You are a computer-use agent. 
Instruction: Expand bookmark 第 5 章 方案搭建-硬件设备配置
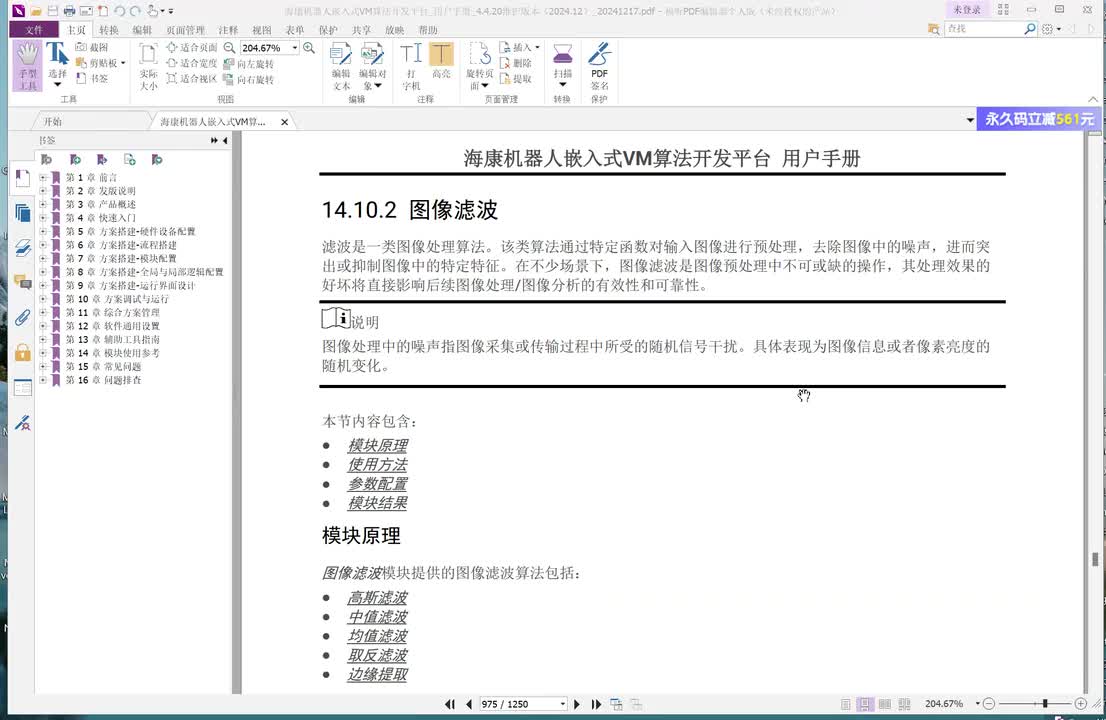point(43,231)
